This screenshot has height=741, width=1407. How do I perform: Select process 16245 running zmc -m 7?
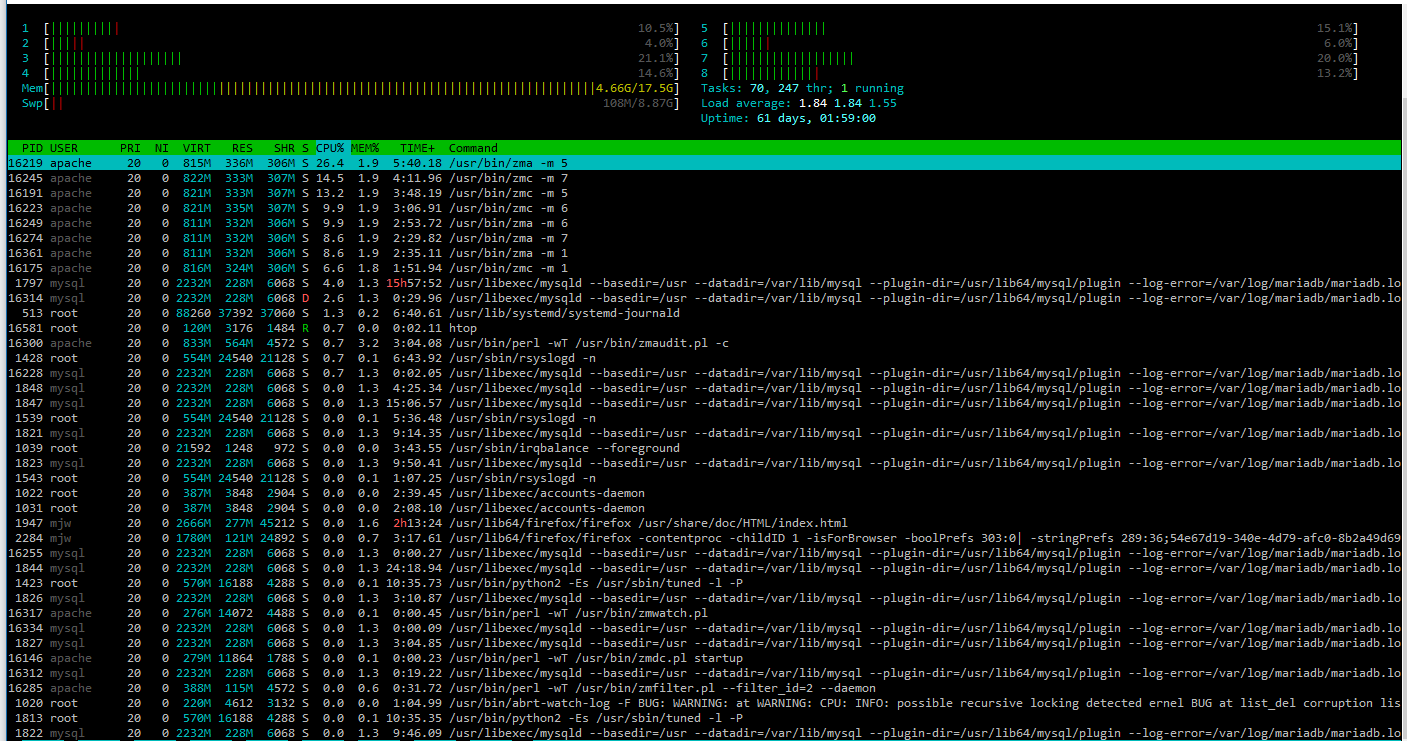coord(703,178)
